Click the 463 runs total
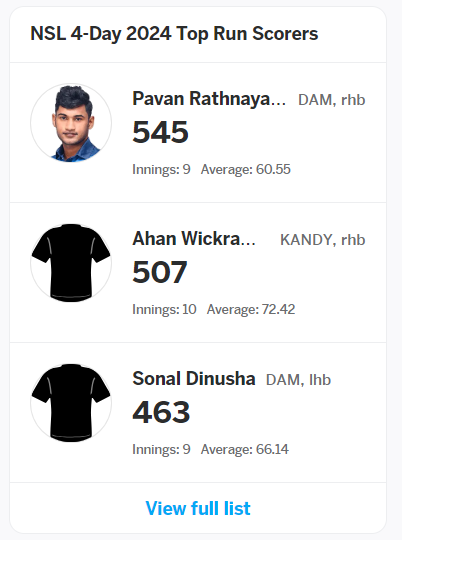This screenshot has height=582, width=452. (x=161, y=412)
